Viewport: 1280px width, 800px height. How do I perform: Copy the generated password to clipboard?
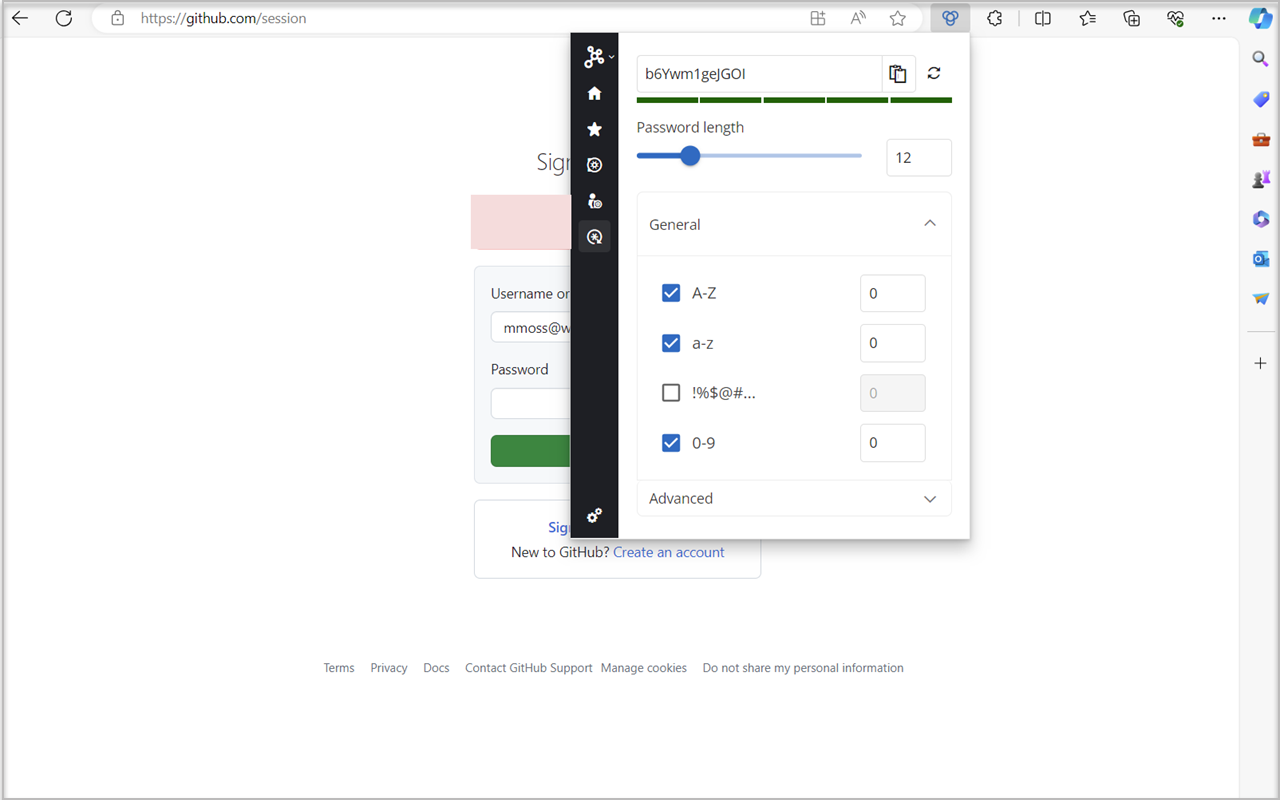pyautogui.click(x=897, y=73)
